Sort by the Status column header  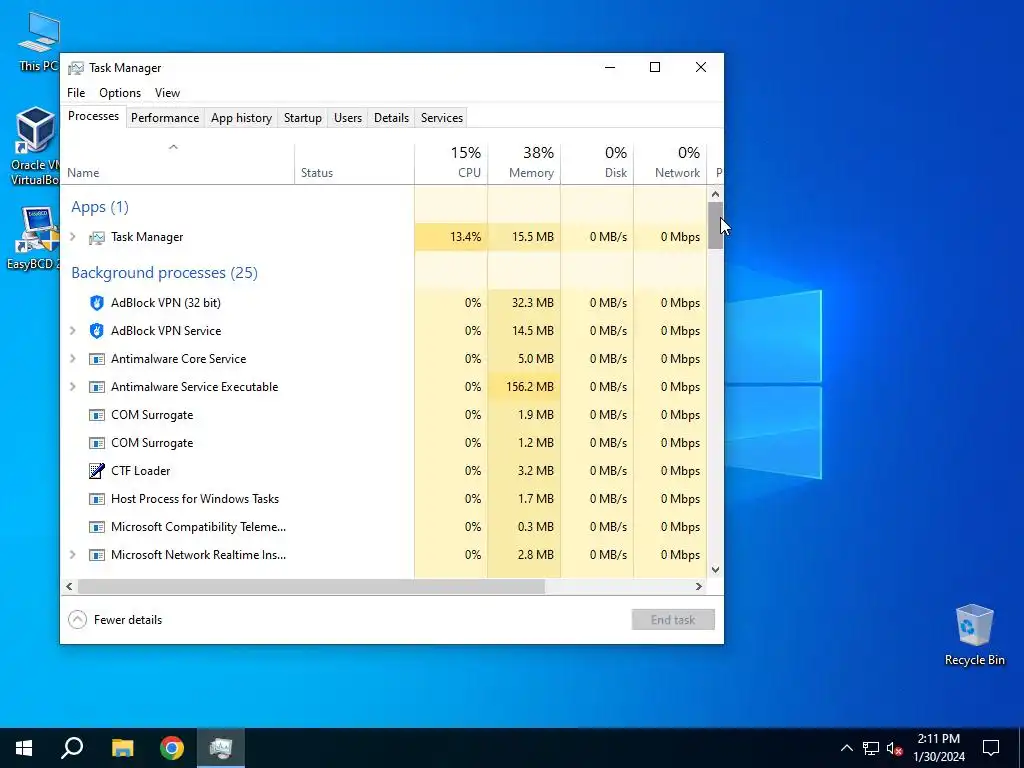point(354,163)
